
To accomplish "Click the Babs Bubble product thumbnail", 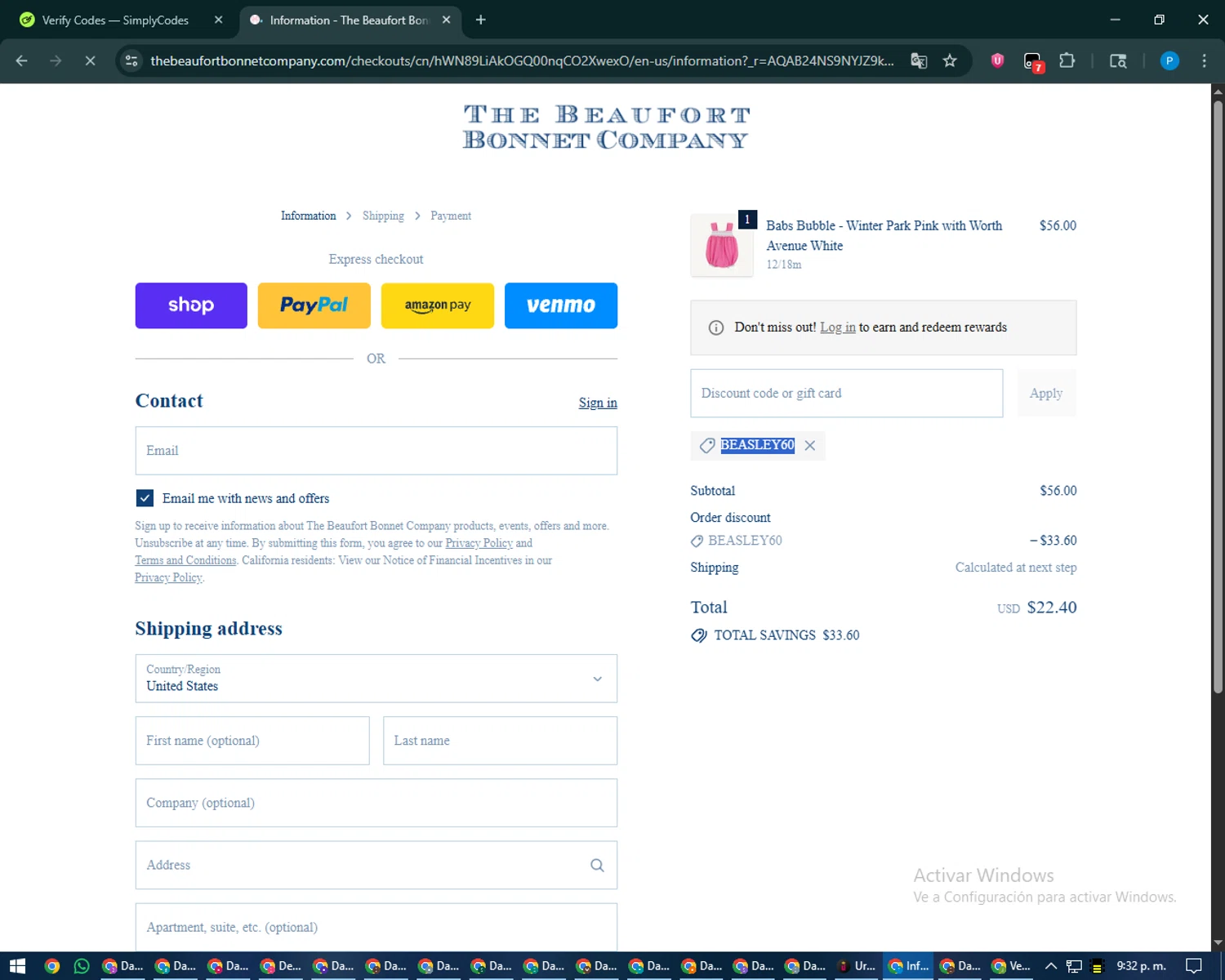I will [x=722, y=245].
